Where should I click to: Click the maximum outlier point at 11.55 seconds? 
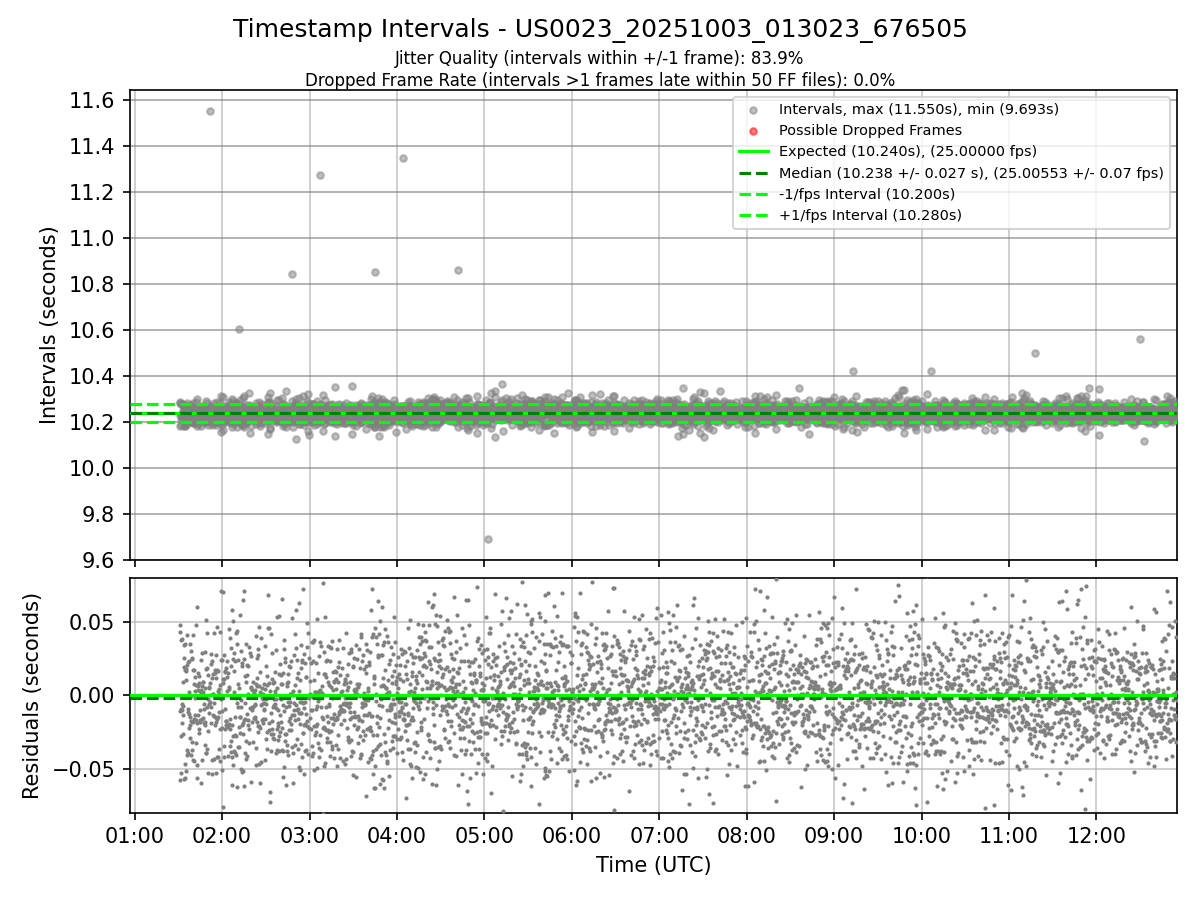[210, 111]
